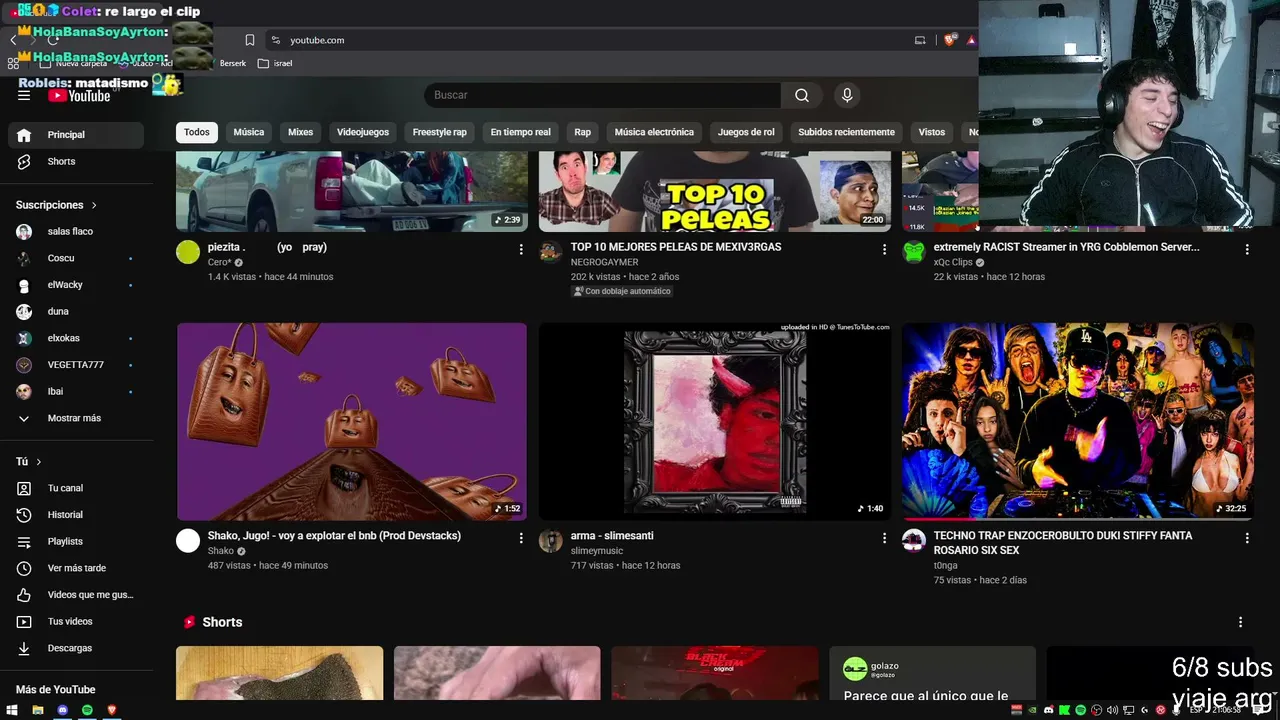Image resolution: width=1280 pixels, height=720 pixels.
Task: Expand the Tú section chevron
Action: click(x=39, y=462)
